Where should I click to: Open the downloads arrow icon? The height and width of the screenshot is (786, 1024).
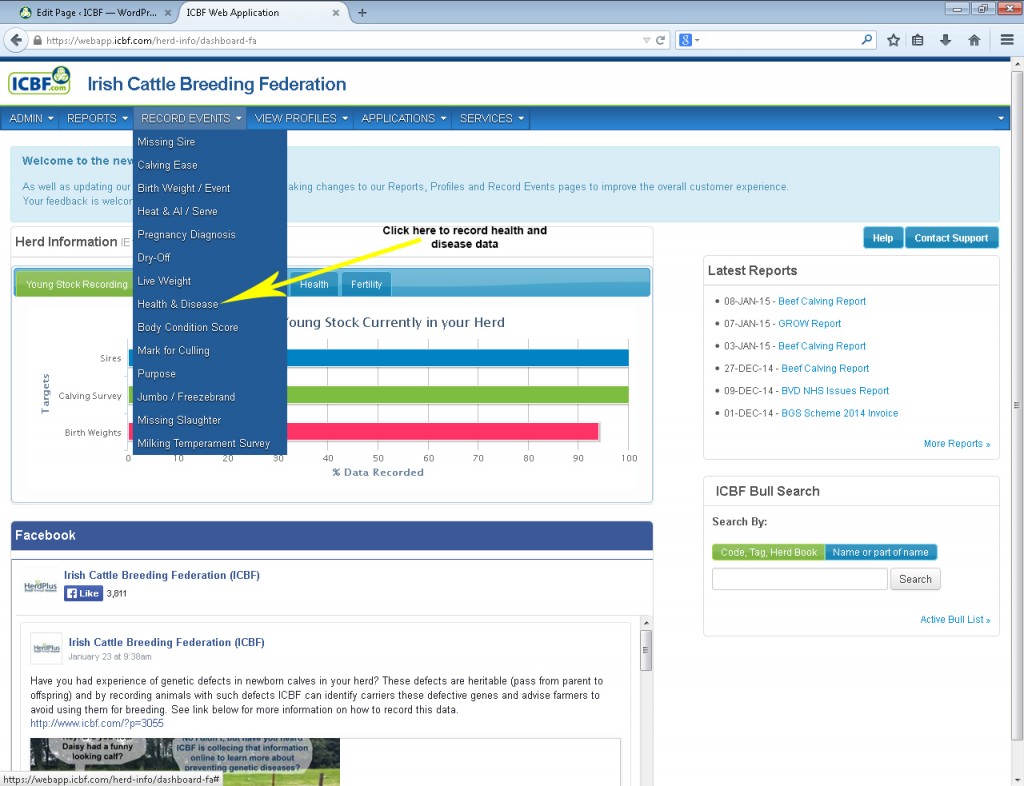(945, 40)
